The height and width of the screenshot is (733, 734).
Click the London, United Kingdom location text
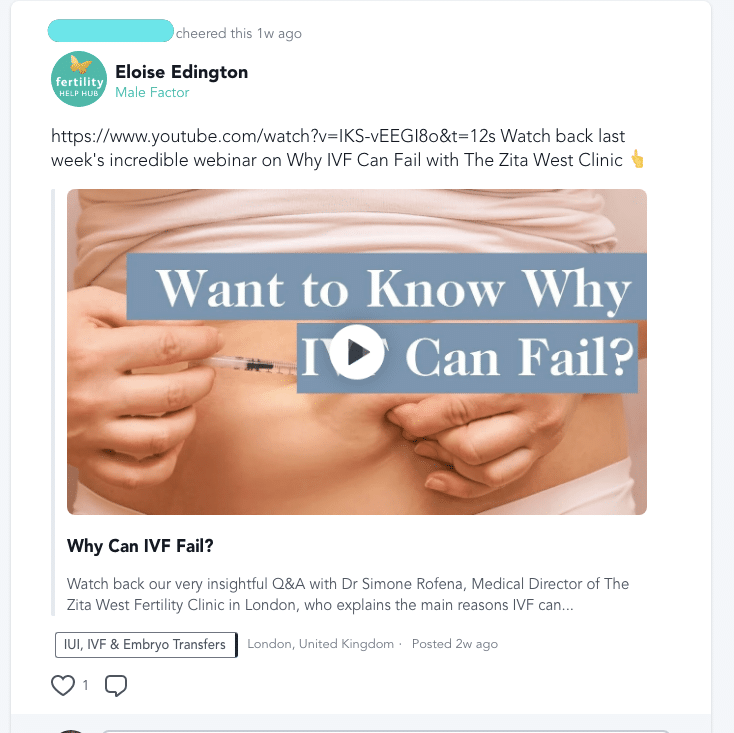point(320,644)
